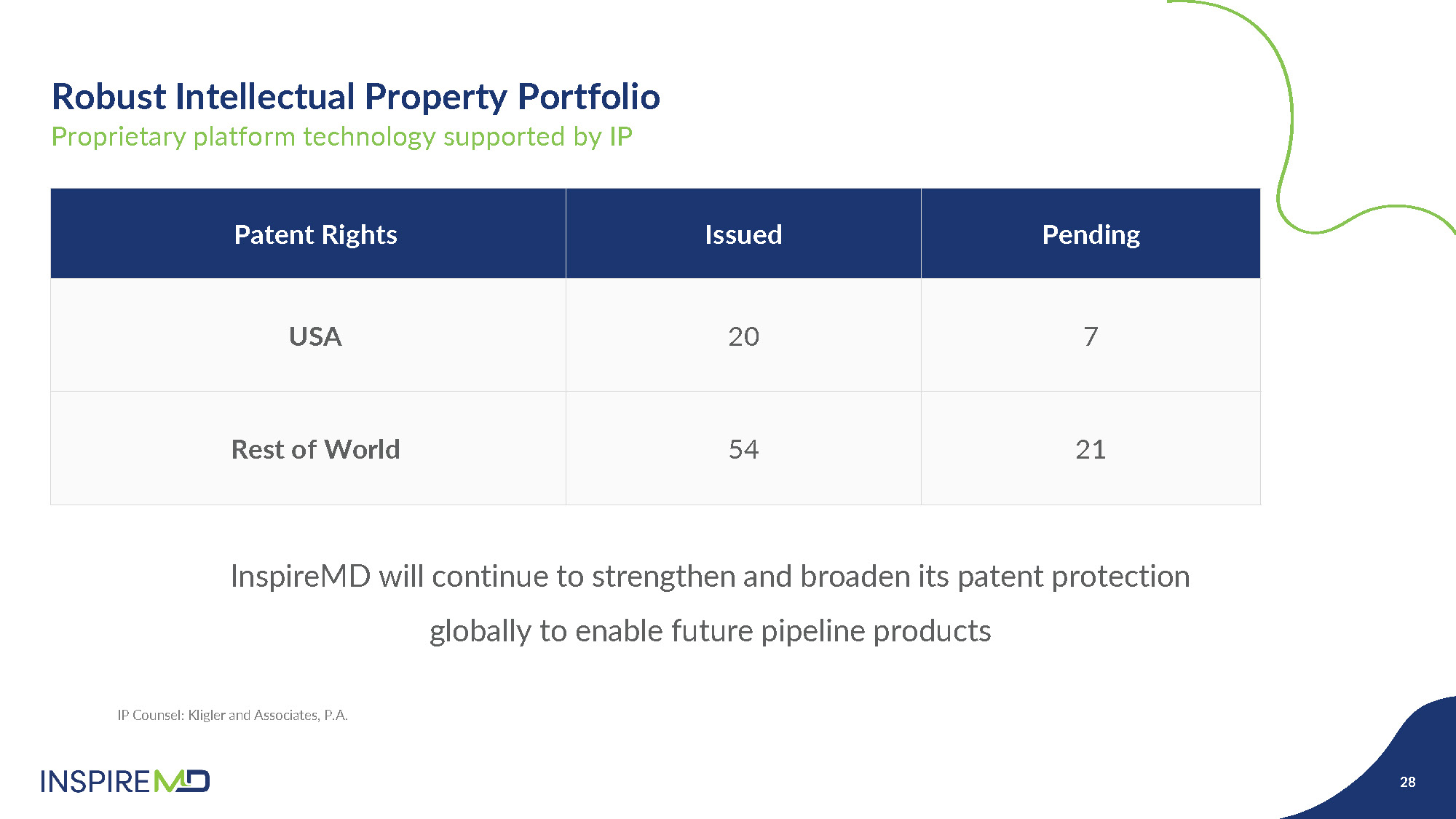Viewport: 1456px width, 819px height.
Task: Select the Patent Rights column header
Action: (x=315, y=234)
